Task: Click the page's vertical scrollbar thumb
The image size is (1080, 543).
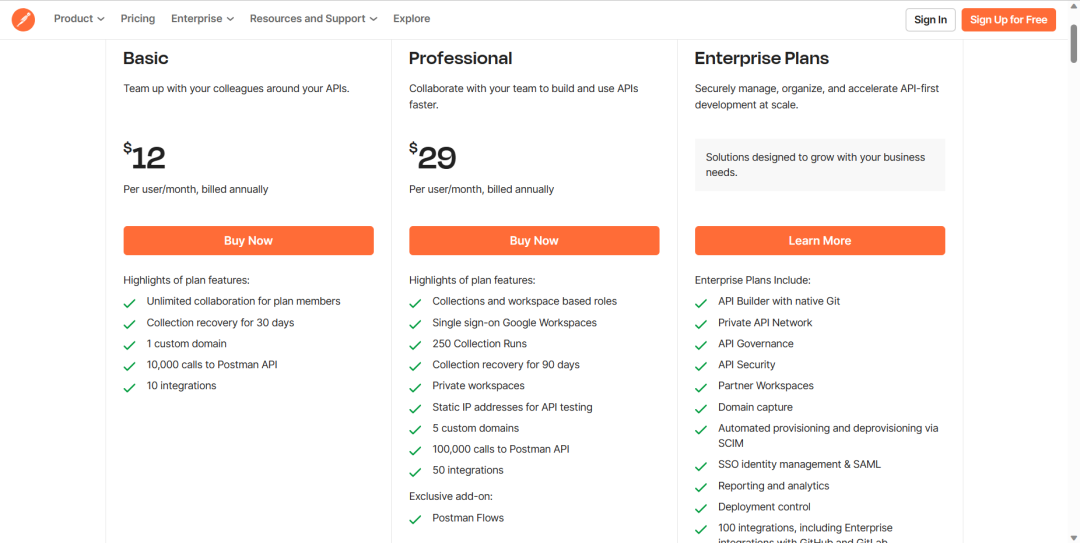Action: coord(1073,40)
